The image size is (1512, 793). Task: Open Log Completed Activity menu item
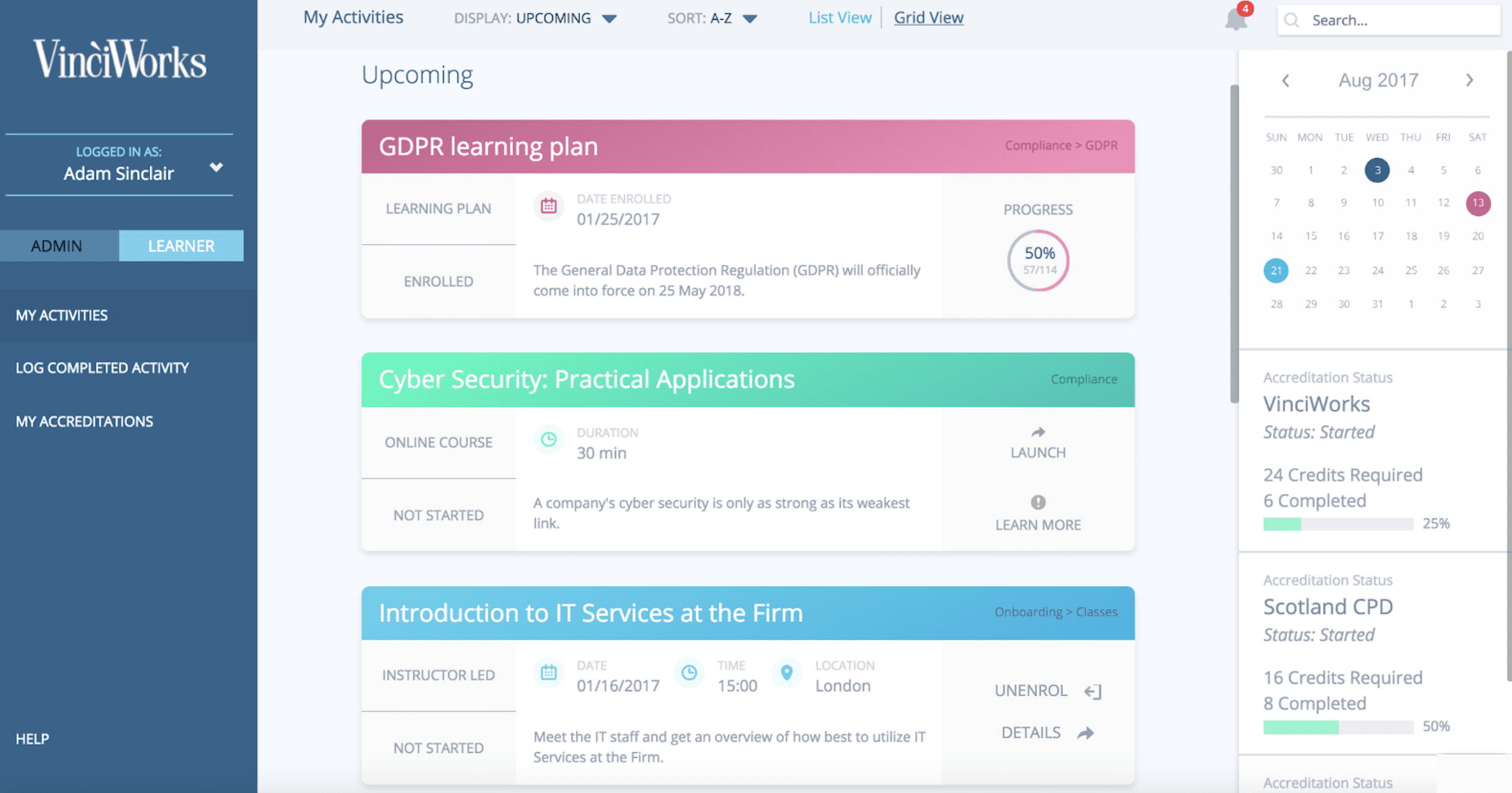point(102,368)
